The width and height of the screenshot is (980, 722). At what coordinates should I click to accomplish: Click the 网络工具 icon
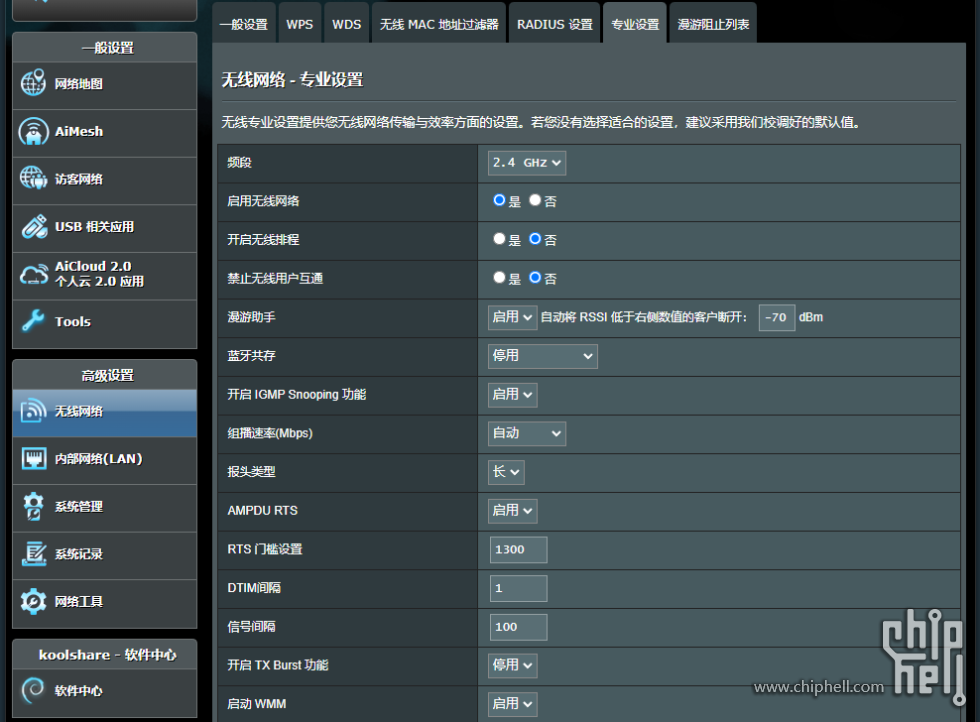(x=33, y=601)
